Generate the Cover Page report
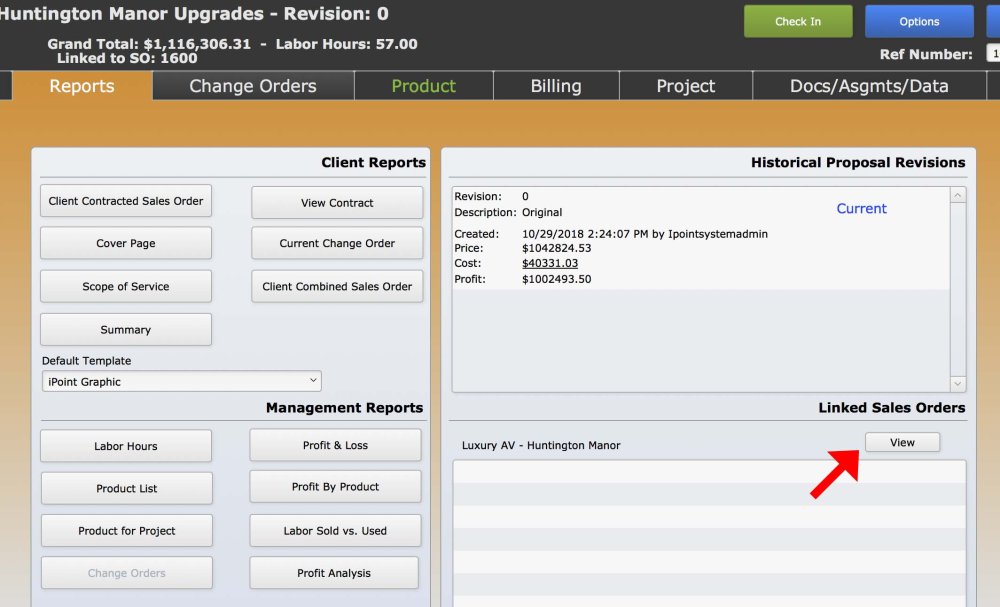 (x=126, y=243)
